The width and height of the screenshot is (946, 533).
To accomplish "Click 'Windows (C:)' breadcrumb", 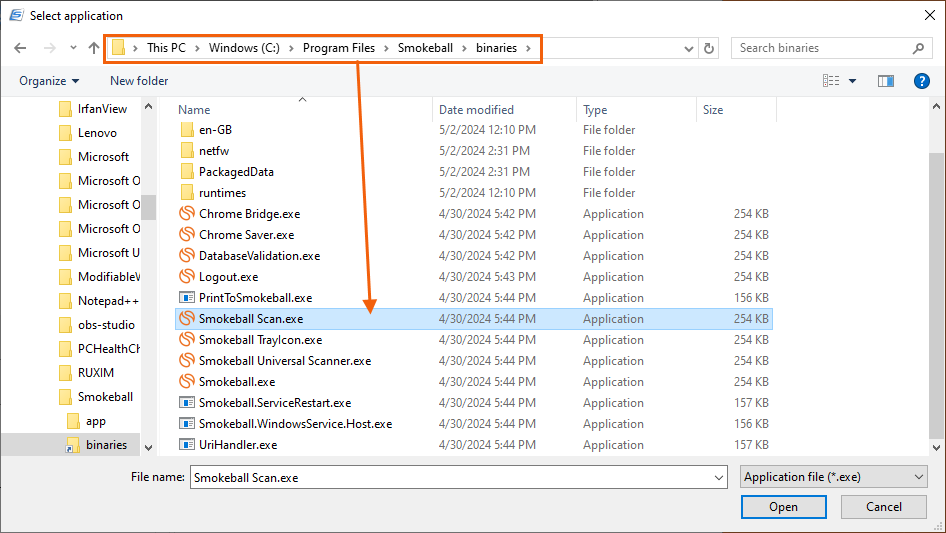I will 244,48.
